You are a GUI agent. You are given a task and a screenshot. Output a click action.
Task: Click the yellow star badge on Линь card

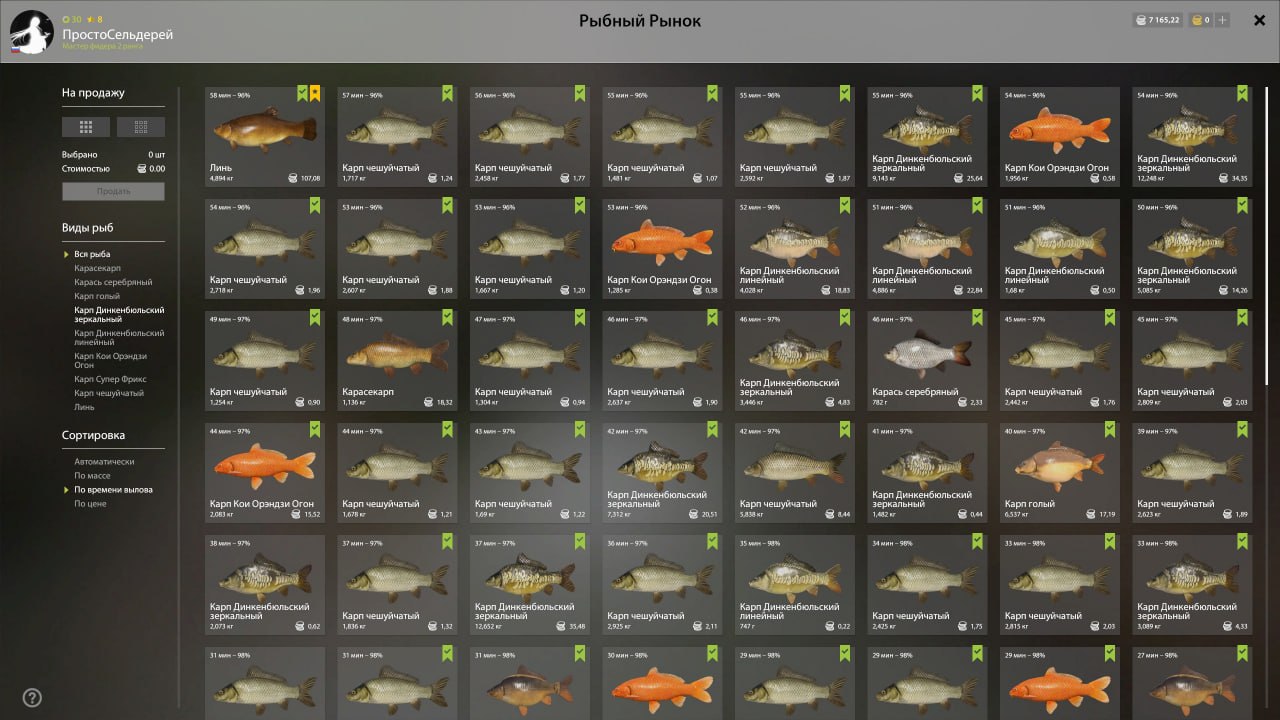[x=314, y=94]
